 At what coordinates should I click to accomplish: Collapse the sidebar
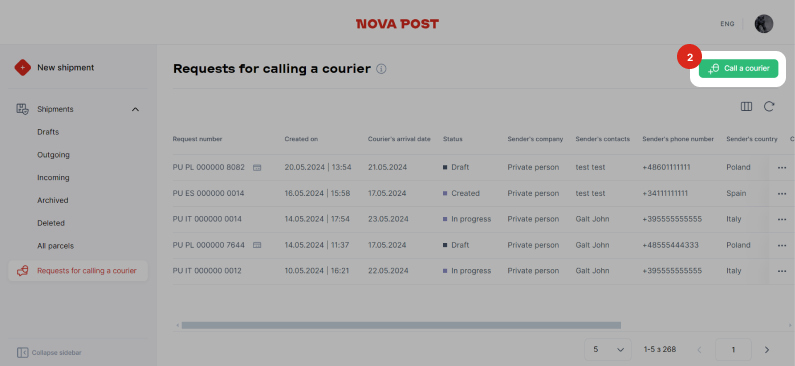(49, 352)
